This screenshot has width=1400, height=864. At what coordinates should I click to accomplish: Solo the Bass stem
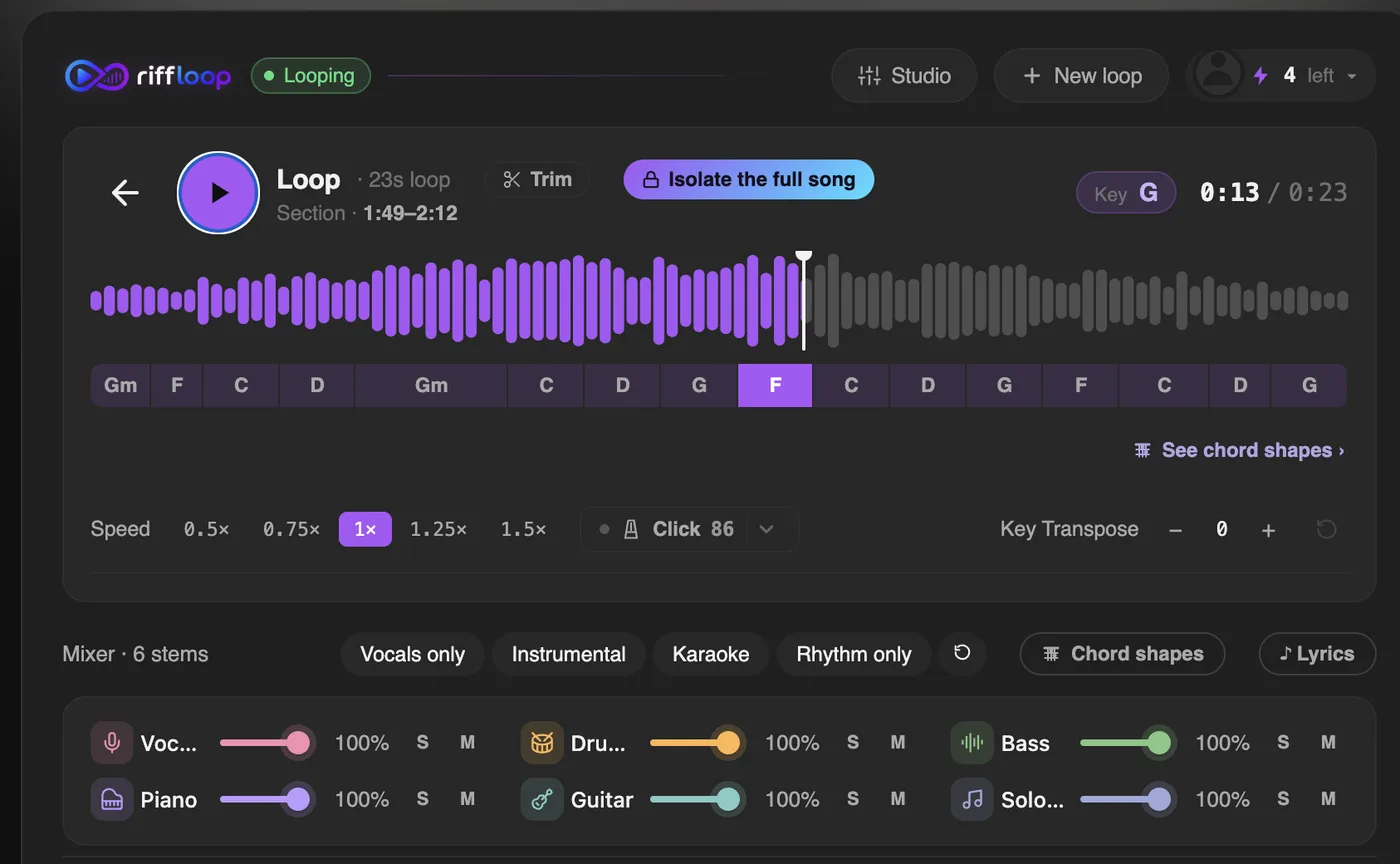[x=1283, y=742]
